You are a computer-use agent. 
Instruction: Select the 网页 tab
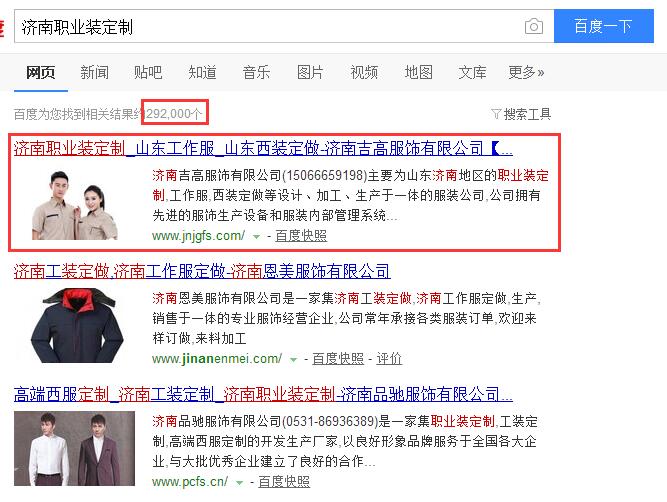pos(41,72)
